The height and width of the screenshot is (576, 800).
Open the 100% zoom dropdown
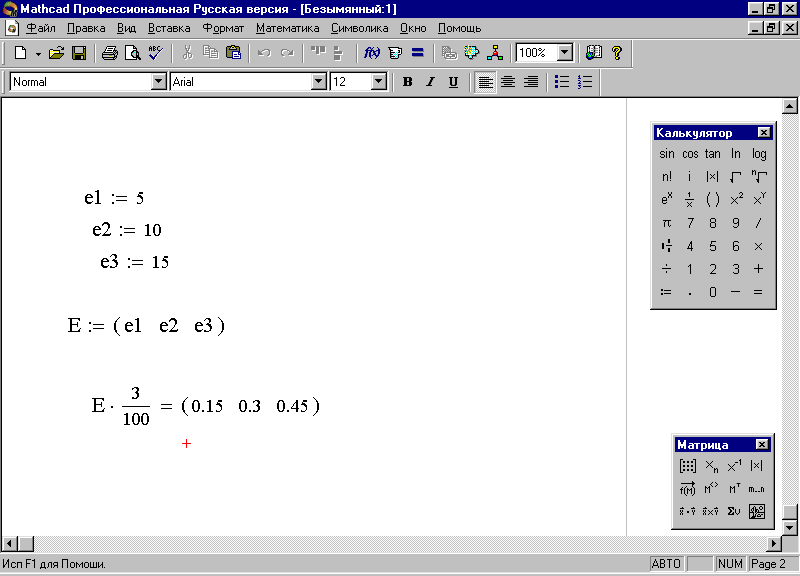[x=564, y=53]
